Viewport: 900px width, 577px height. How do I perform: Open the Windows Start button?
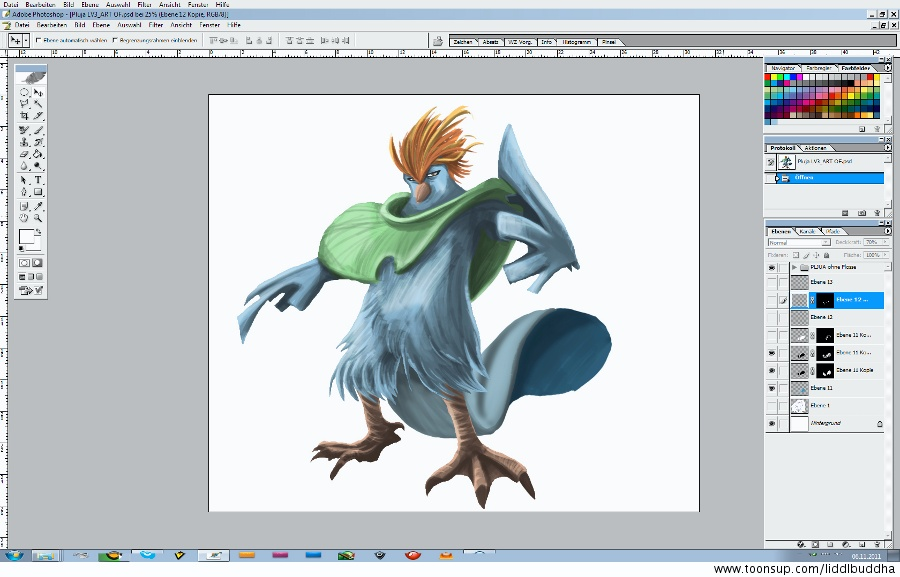point(14,554)
